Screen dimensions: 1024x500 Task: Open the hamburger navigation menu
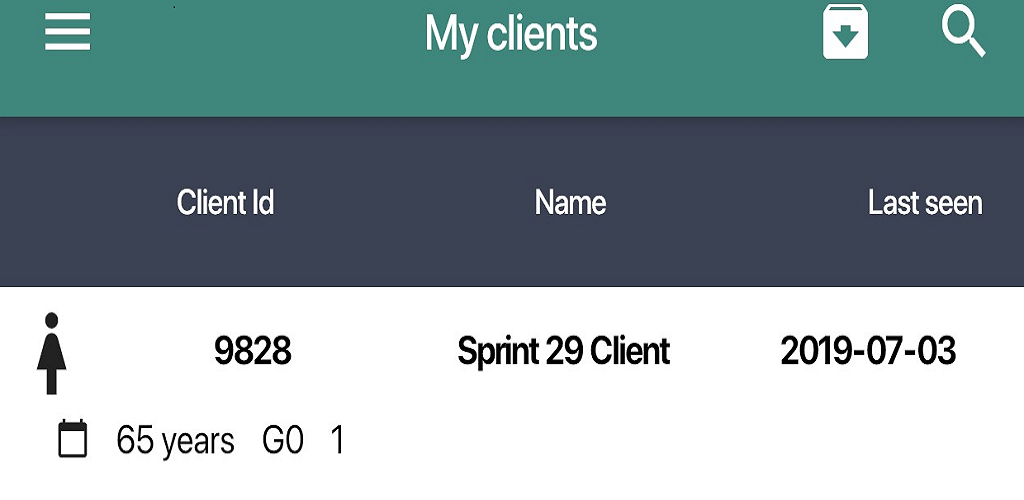coord(67,31)
